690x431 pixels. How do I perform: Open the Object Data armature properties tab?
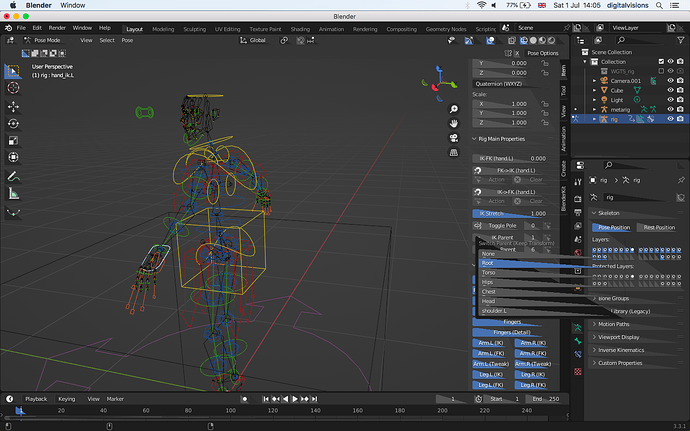578,328
